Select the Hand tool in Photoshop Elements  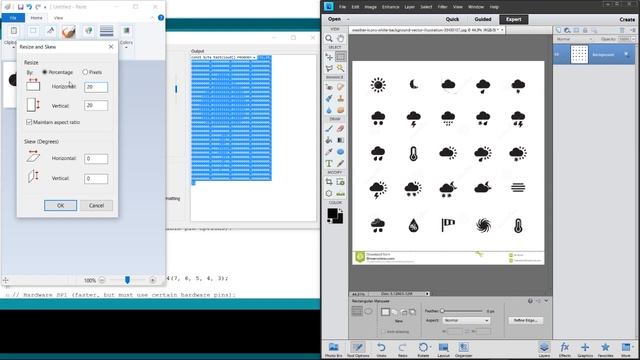tap(340, 38)
